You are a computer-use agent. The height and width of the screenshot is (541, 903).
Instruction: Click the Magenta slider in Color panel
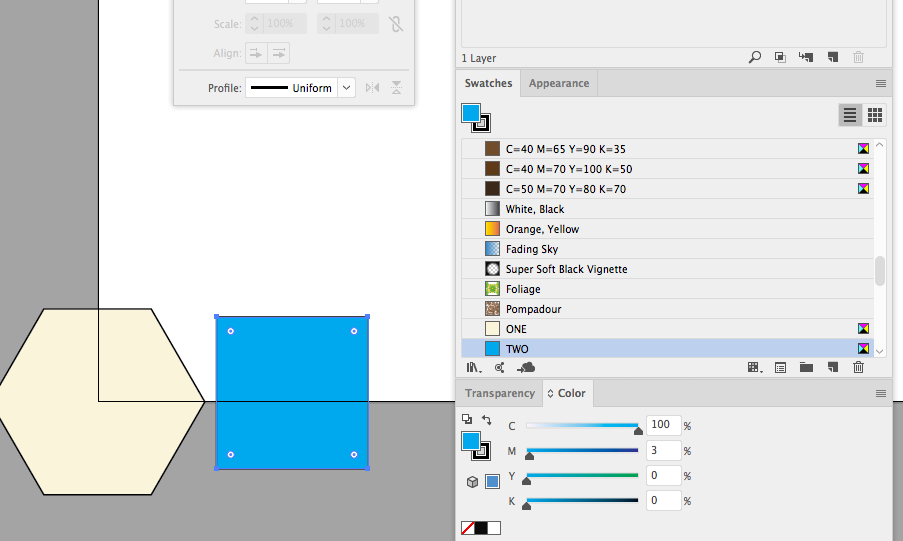click(582, 451)
